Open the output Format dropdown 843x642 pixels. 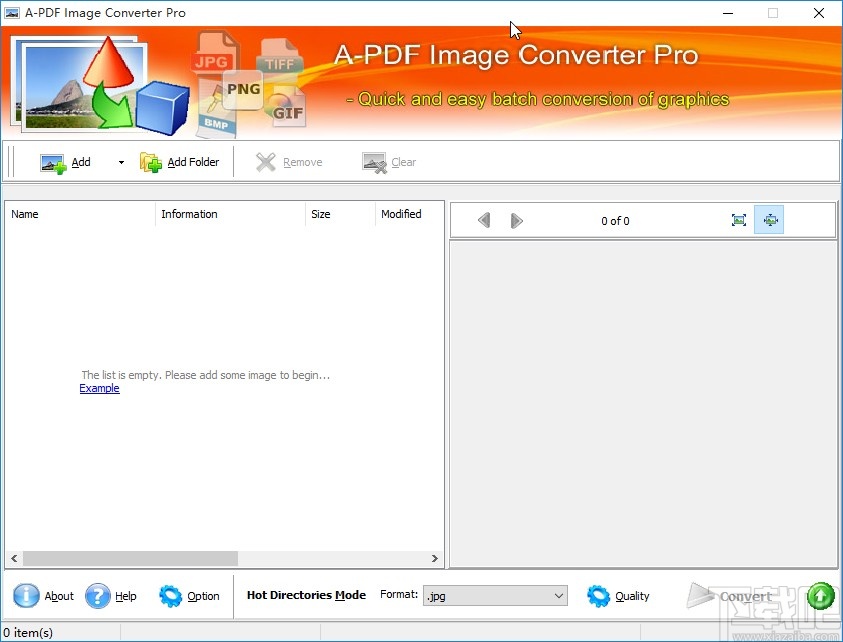(556, 595)
